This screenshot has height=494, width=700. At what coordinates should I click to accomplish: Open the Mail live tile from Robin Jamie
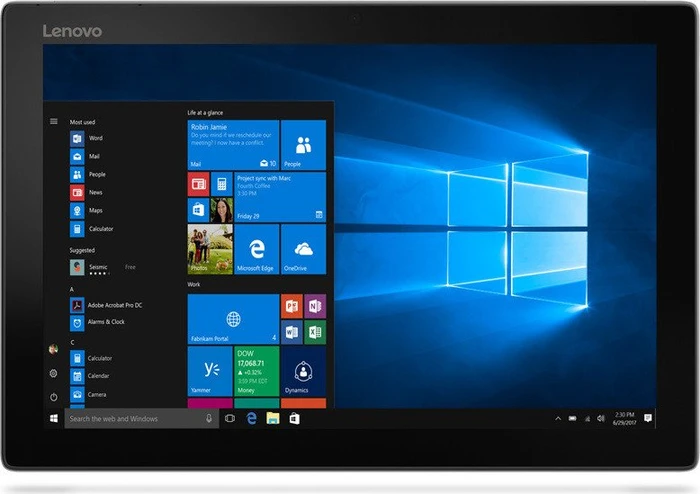(x=233, y=145)
